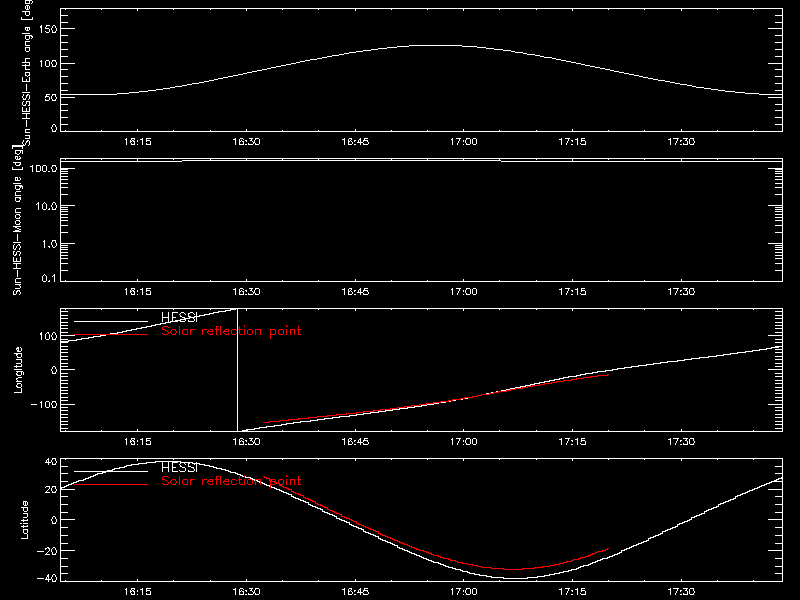Click the Sun-HESSI-Earth angle axis title
The image size is (800, 600).
(27, 73)
